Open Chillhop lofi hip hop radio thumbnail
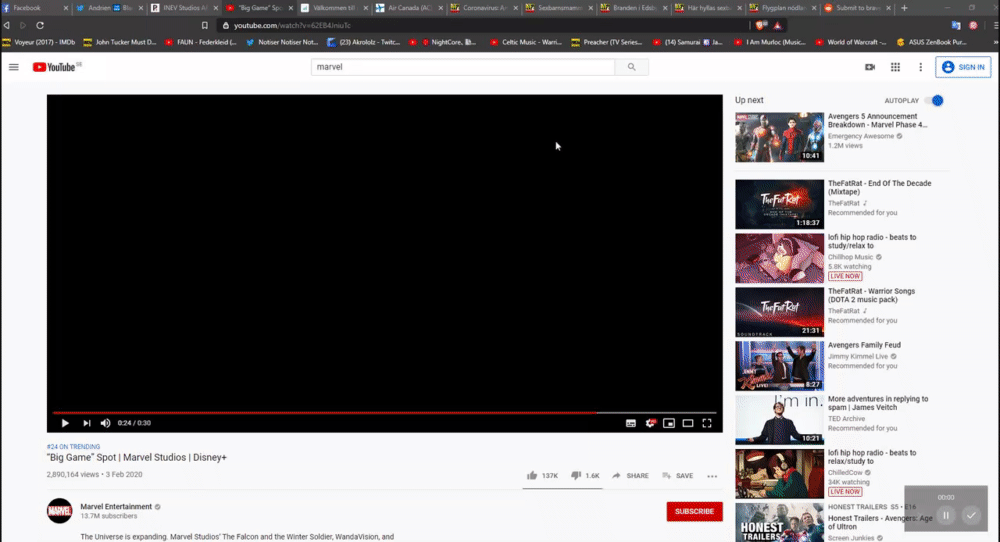Viewport: 1000px width, 542px height. point(779,258)
